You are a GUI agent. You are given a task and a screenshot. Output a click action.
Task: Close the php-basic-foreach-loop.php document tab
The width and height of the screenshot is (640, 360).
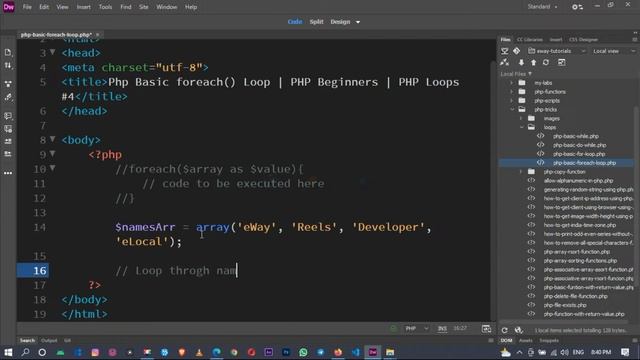coord(98,35)
